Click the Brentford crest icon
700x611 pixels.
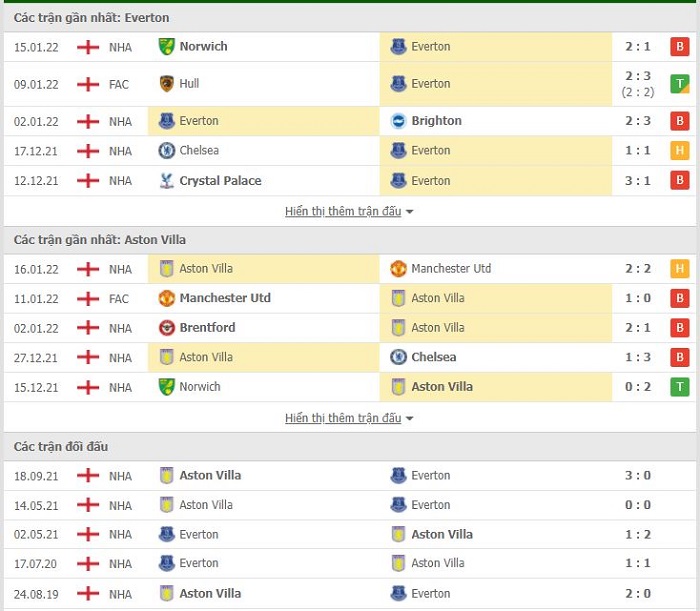pyautogui.click(x=167, y=328)
